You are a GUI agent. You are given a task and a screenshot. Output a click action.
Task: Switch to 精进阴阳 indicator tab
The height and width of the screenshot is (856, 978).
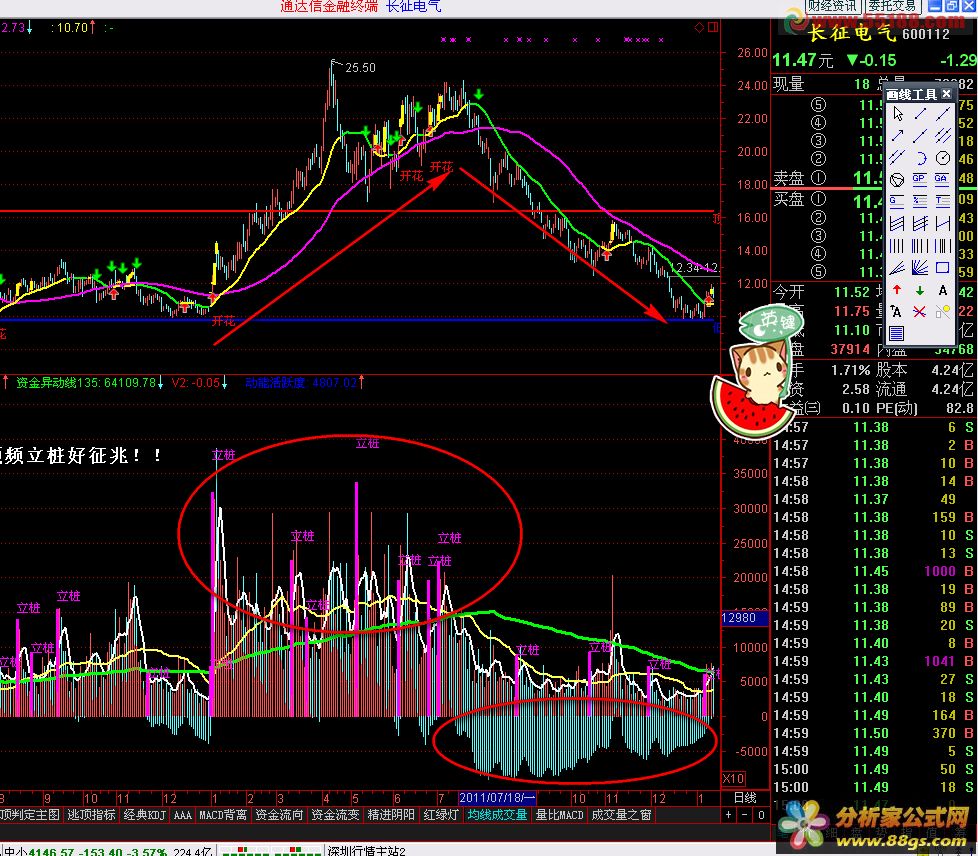pyautogui.click(x=391, y=815)
